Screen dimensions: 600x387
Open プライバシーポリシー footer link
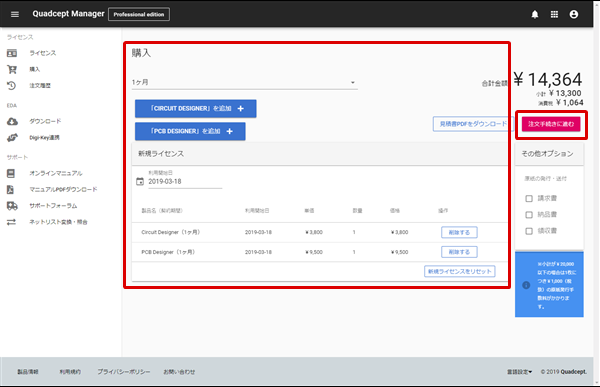click(x=124, y=372)
